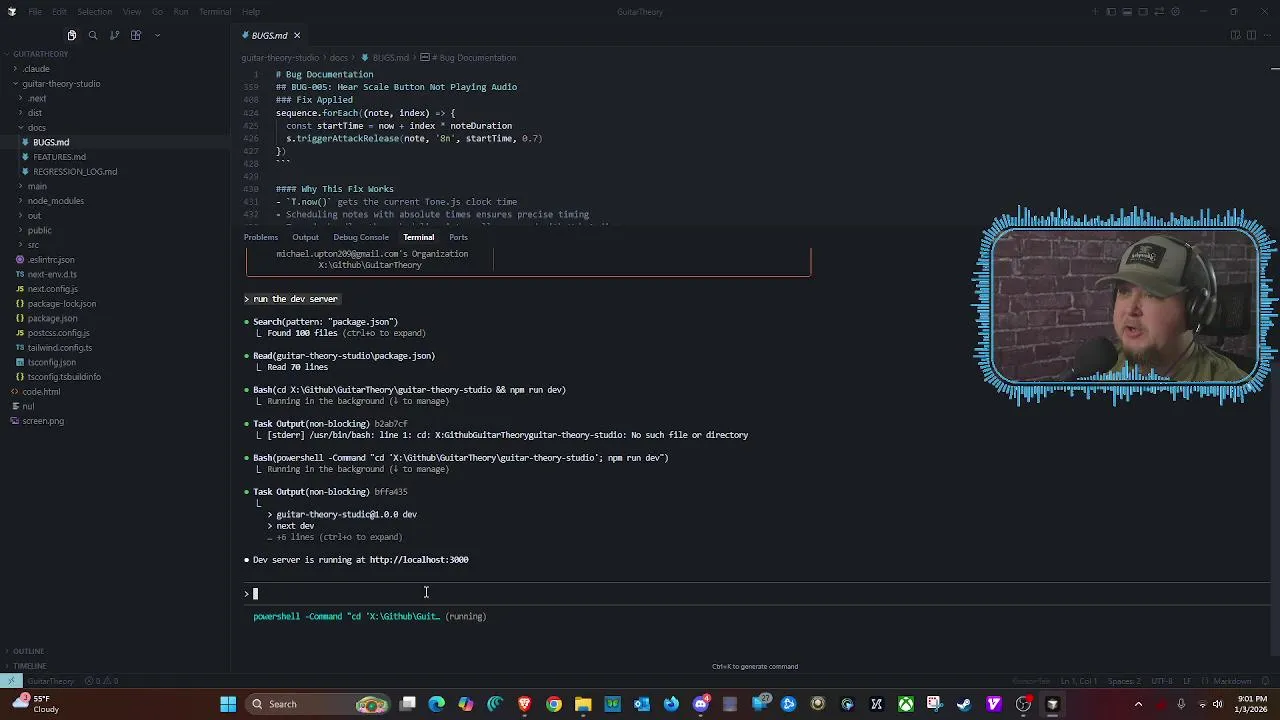Screen dimensions: 1280x720
Task: Click the UTF-8 encoding status item
Action: (x=1161, y=681)
